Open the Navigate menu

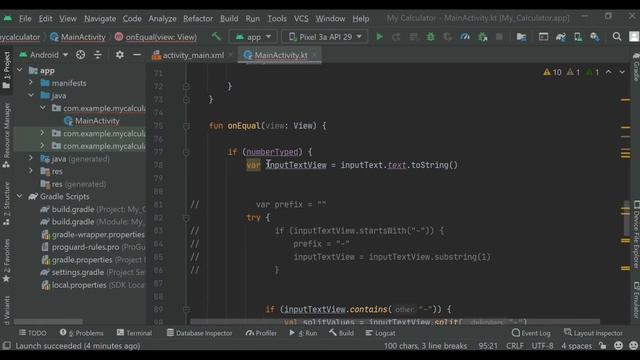[100, 19]
